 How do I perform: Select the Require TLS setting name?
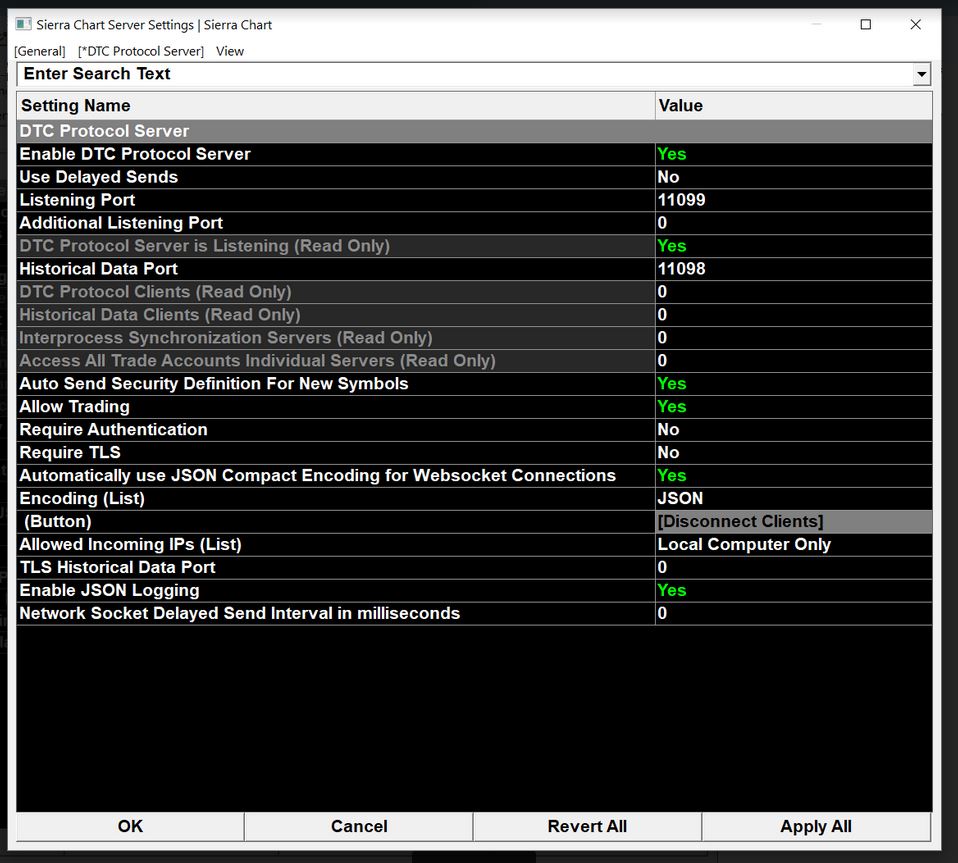[x=335, y=453]
